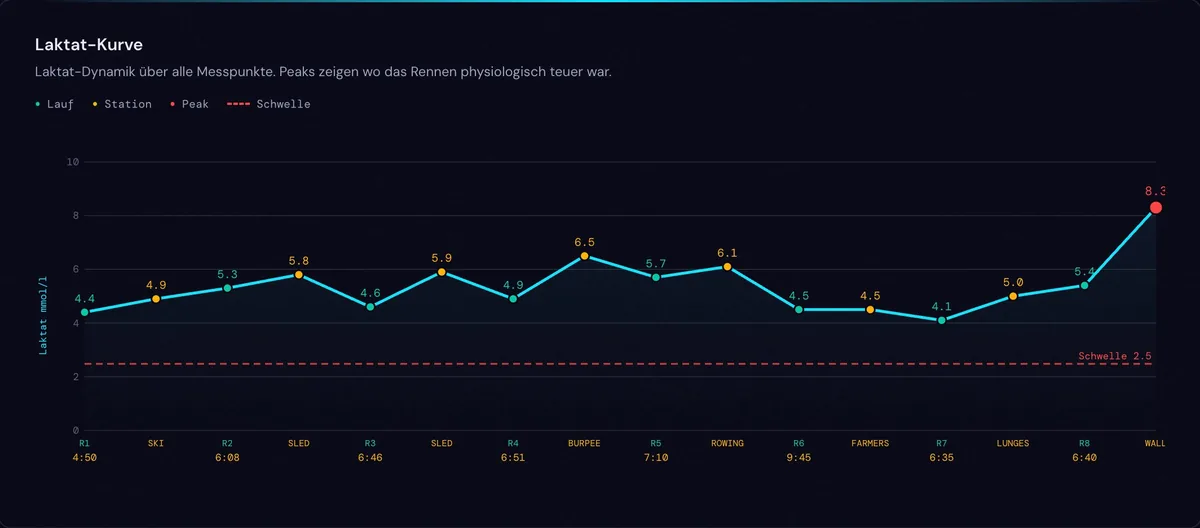Viewport: 1200px width, 528px height.
Task: Click the LUNGES data point marker at 5.0
Action: [x=1013, y=296]
